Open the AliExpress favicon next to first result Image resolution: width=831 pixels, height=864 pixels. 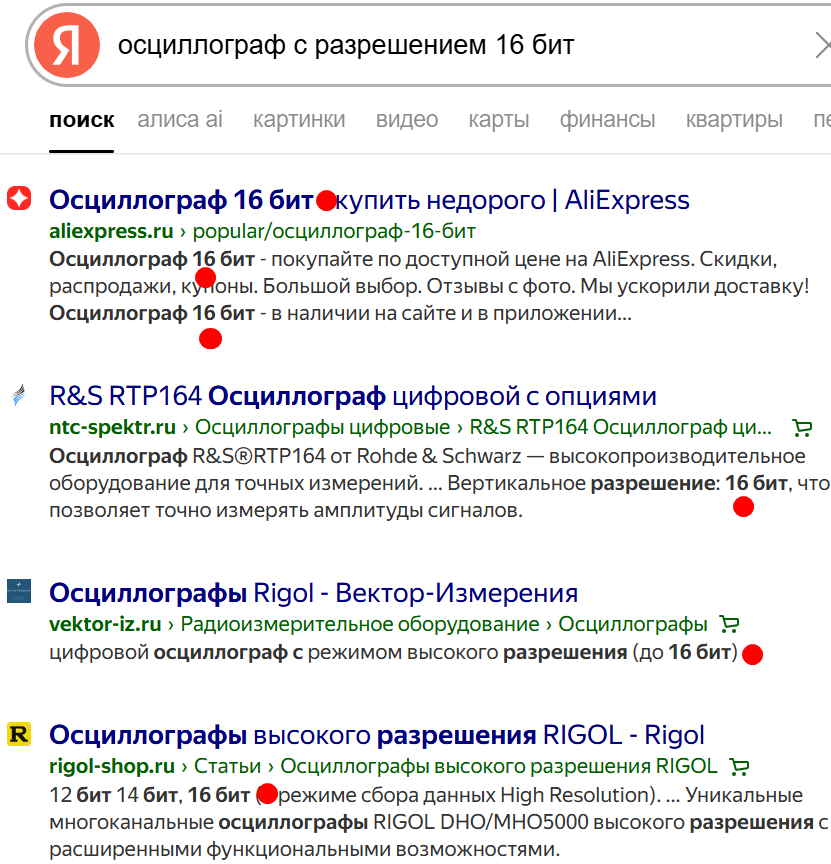pos(19,198)
